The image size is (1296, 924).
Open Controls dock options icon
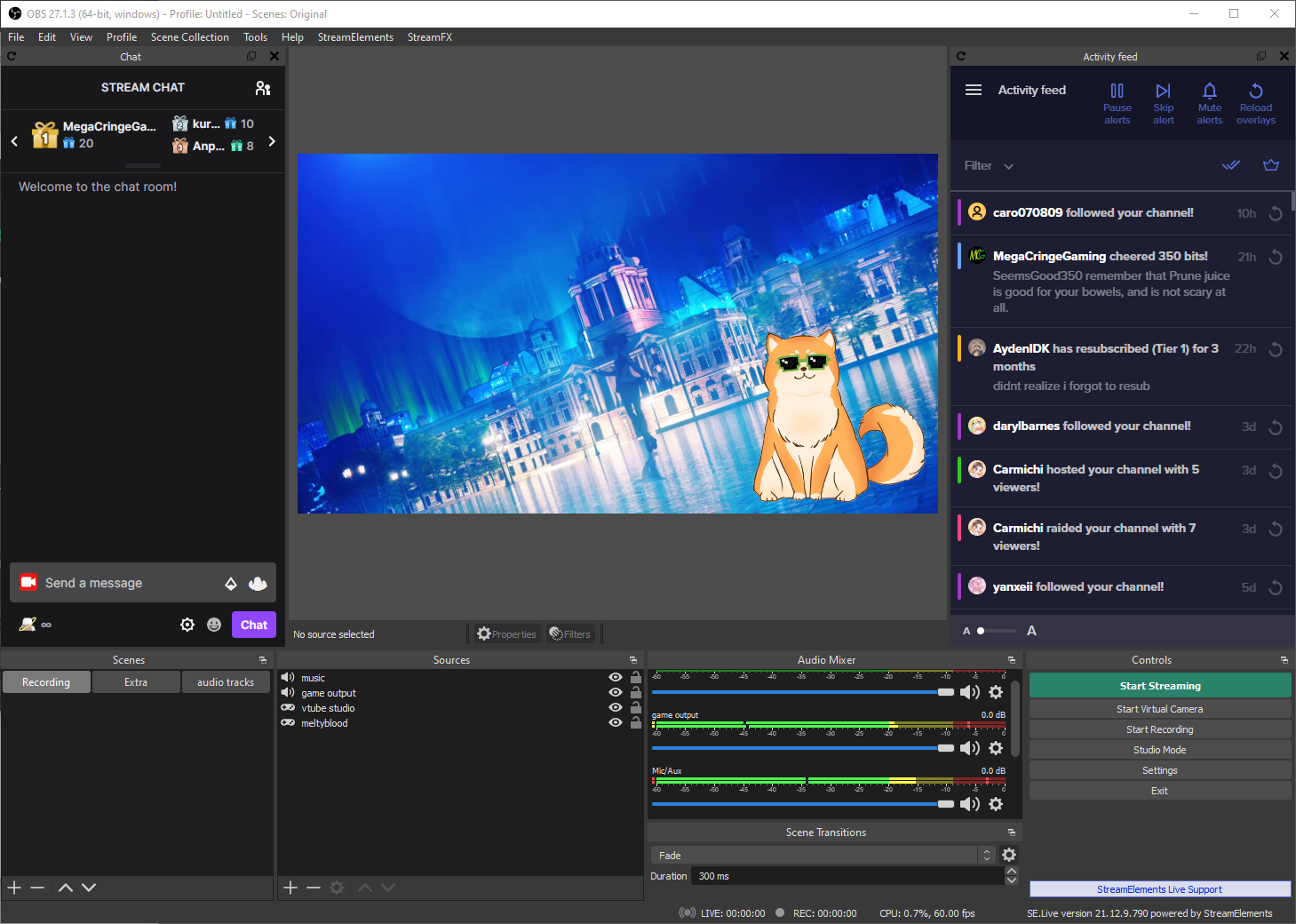(1284, 660)
